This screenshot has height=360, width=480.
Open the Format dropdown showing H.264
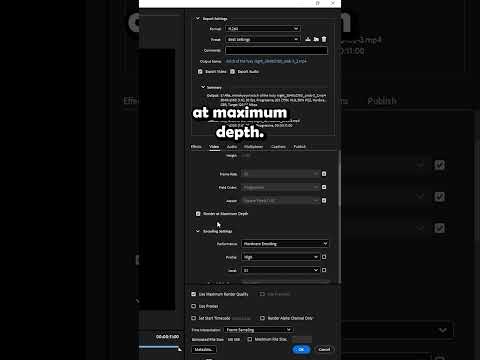tap(263, 29)
